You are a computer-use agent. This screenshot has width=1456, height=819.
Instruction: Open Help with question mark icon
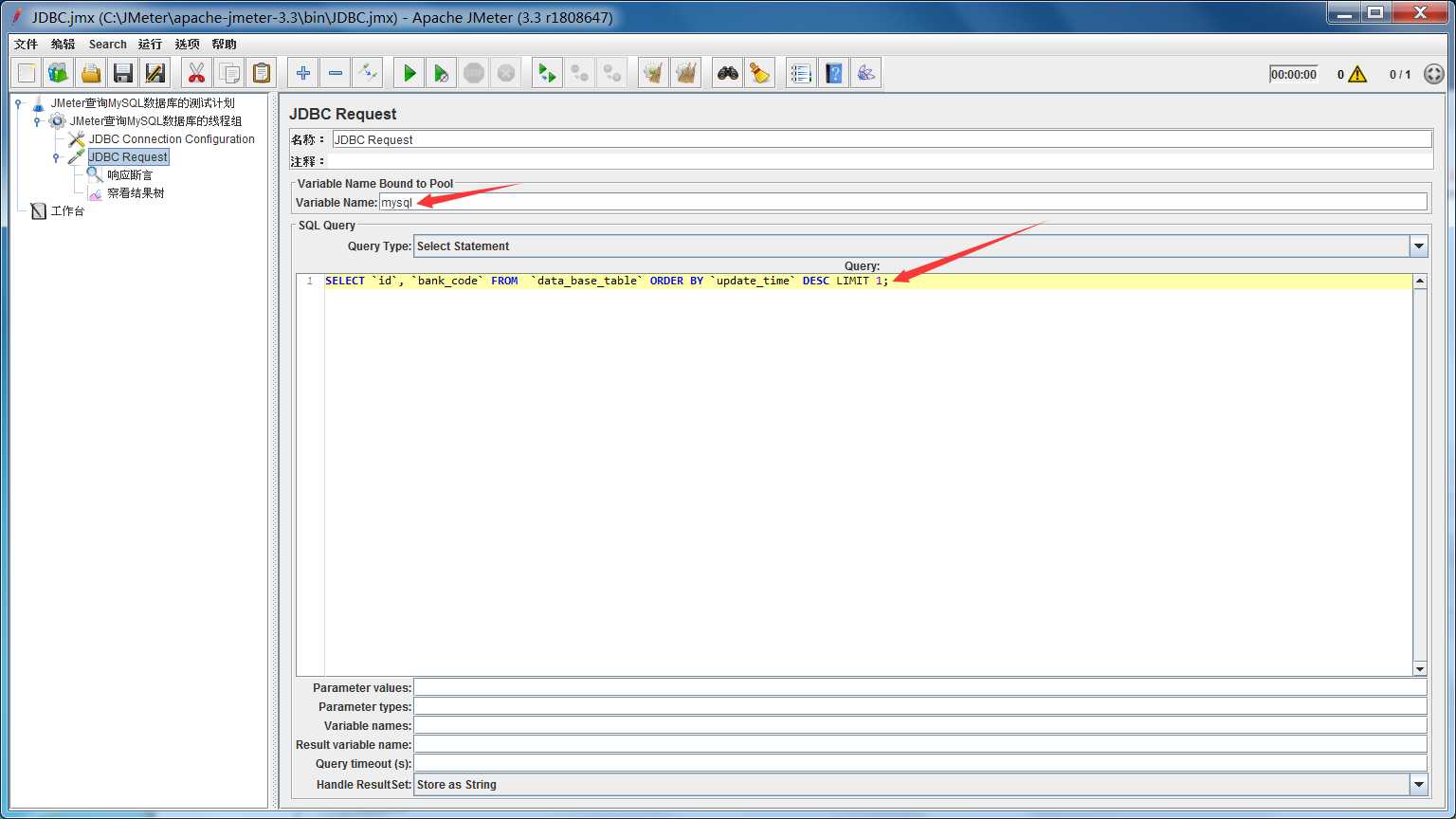[x=833, y=73]
